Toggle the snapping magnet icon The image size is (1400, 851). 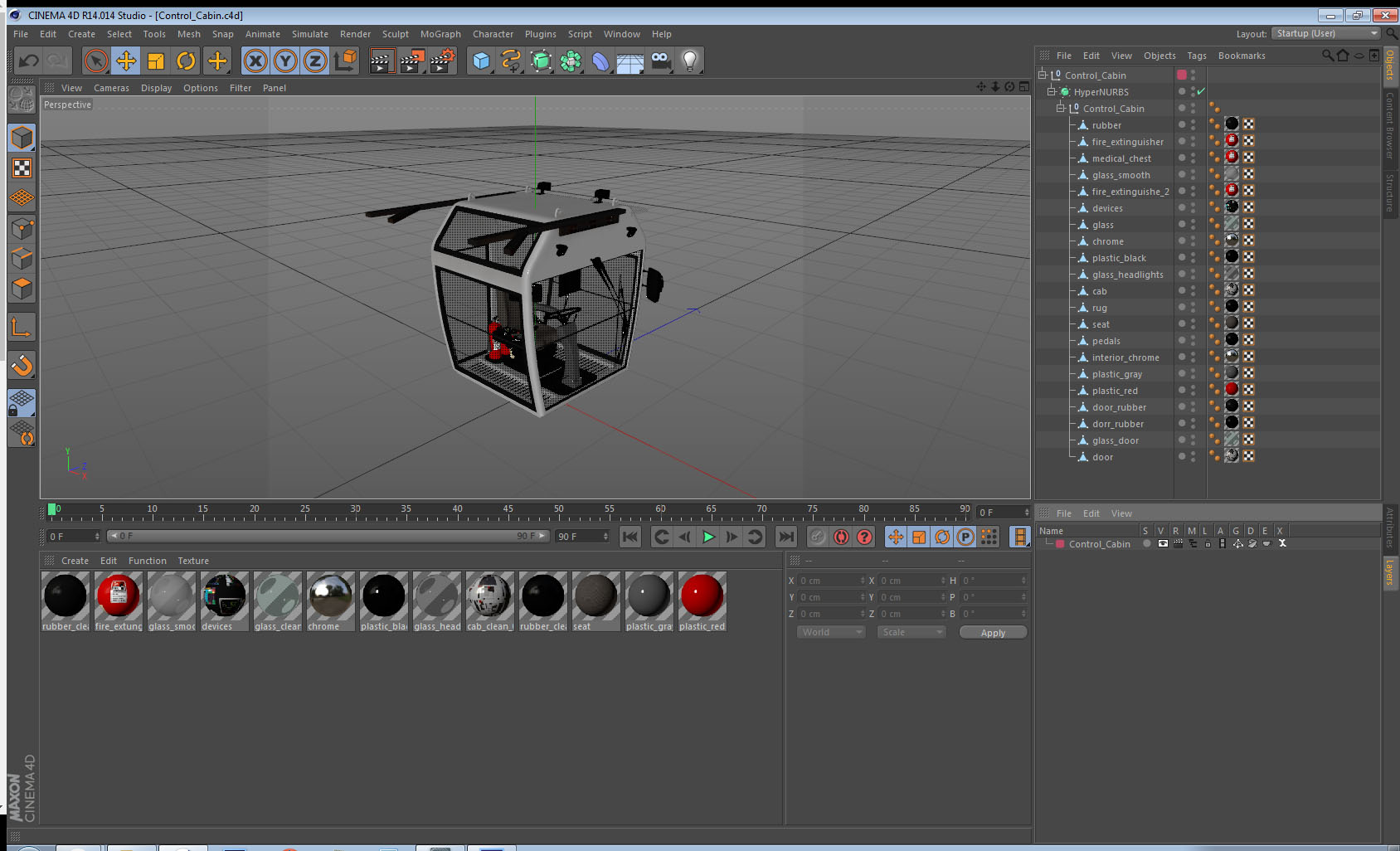[22, 365]
